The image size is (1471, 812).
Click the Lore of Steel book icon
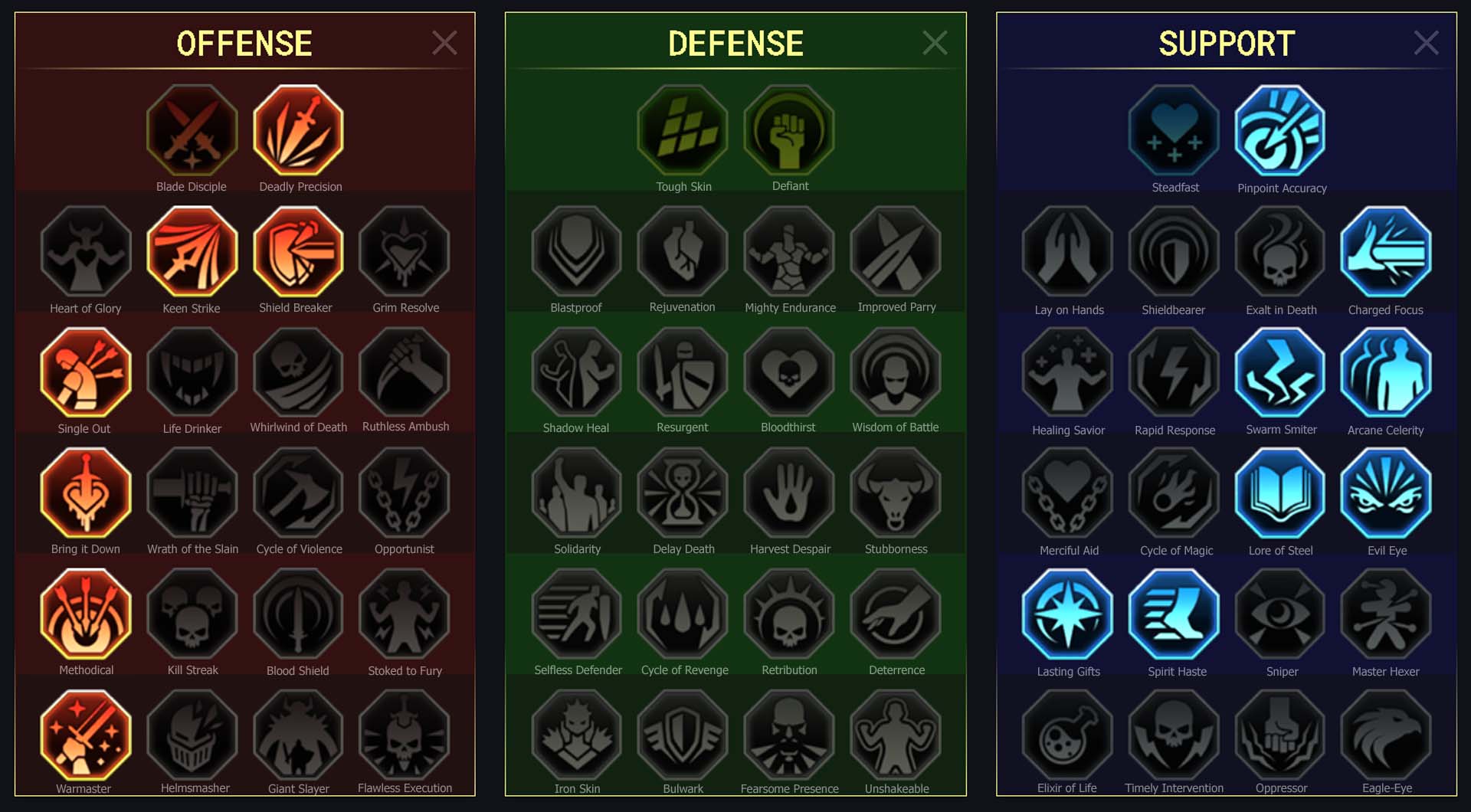point(1280,493)
